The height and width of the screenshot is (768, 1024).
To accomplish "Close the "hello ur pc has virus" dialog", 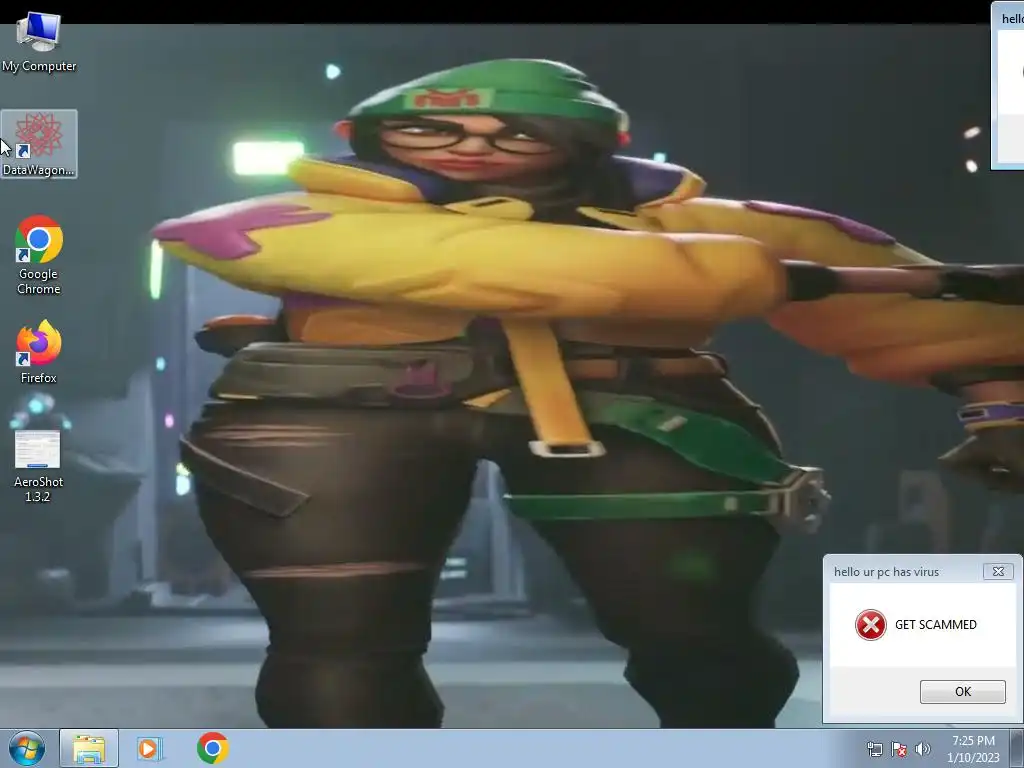I will tap(998, 571).
